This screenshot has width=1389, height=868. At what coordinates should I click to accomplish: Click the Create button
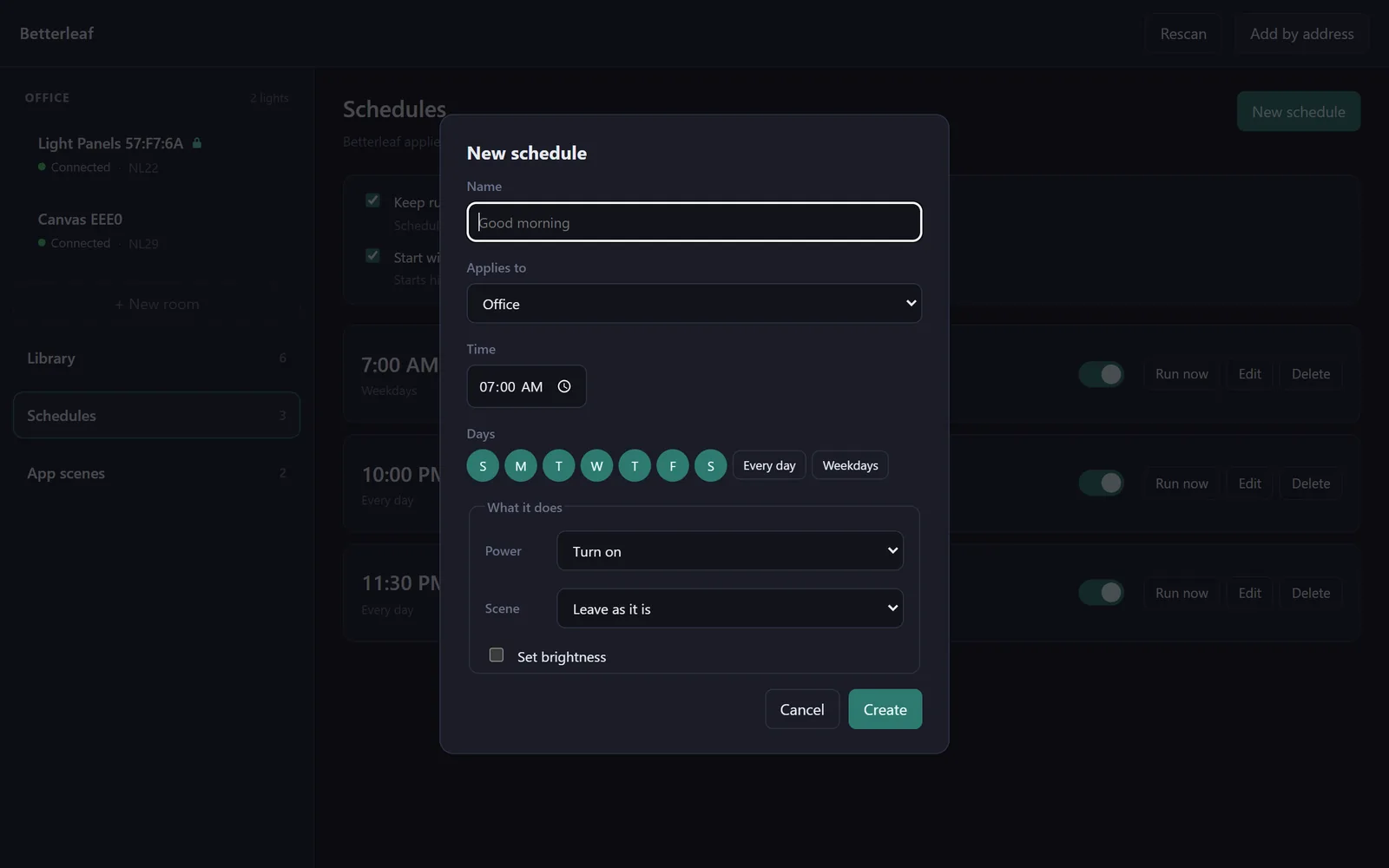tap(885, 709)
